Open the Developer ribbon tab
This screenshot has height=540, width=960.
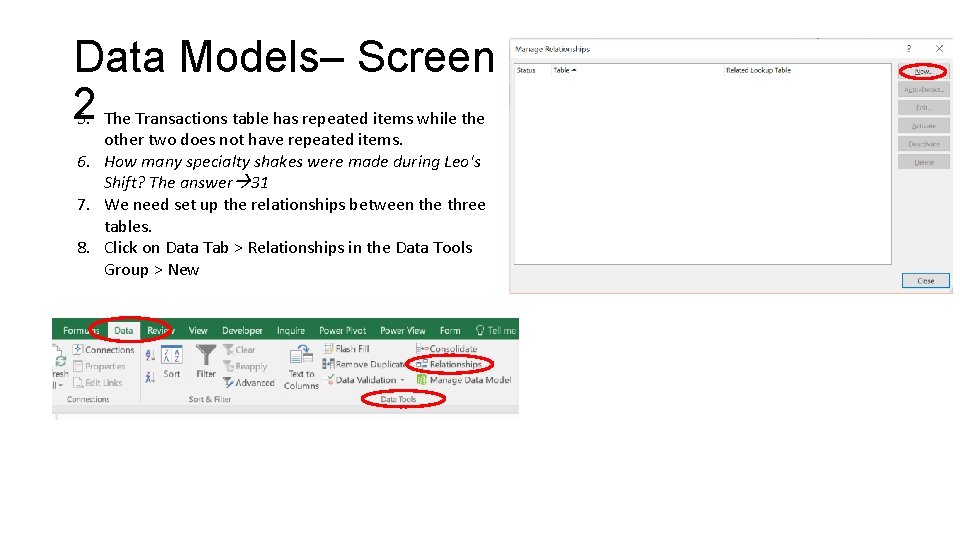pyautogui.click(x=242, y=331)
